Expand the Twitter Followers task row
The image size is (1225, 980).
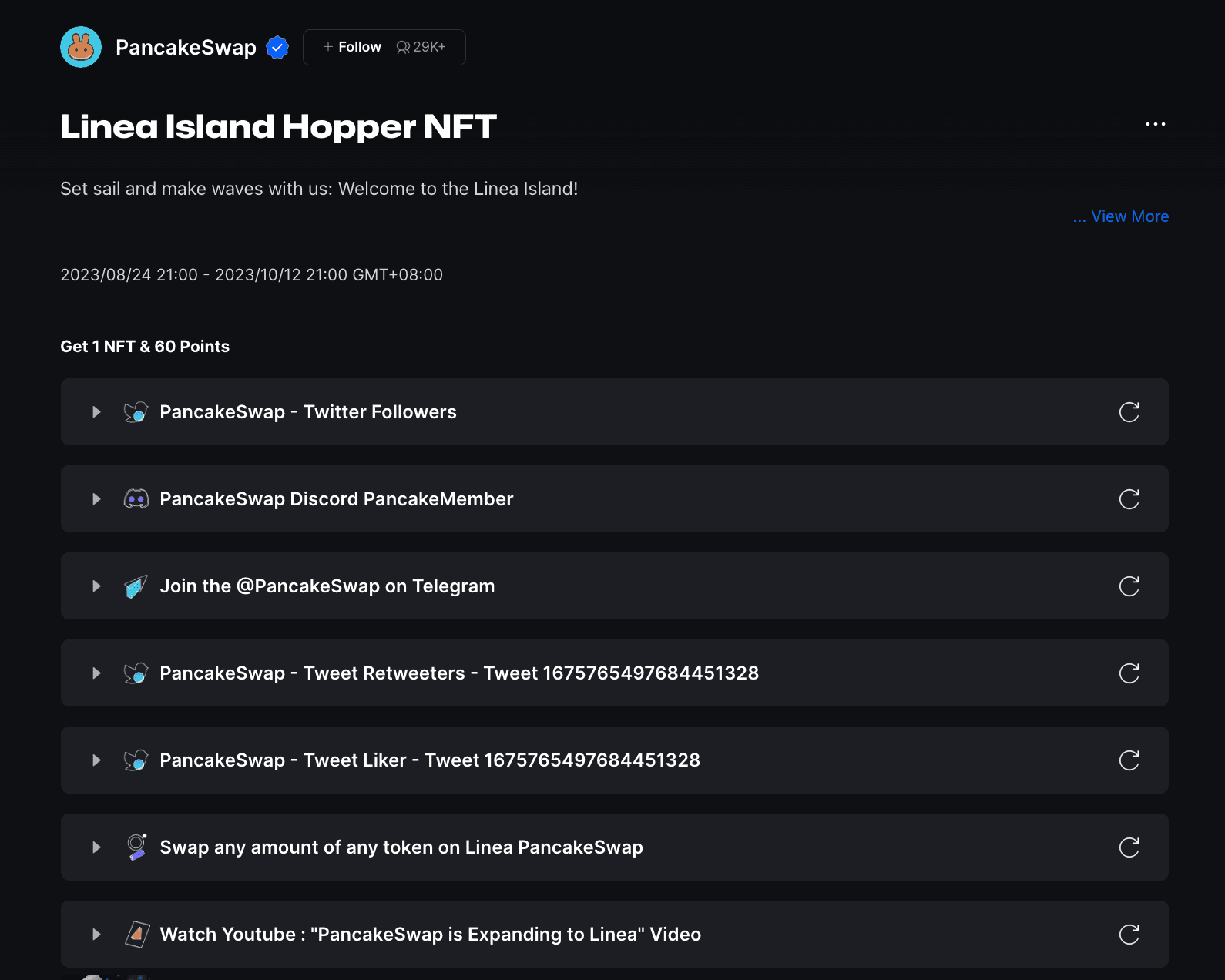(96, 412)
